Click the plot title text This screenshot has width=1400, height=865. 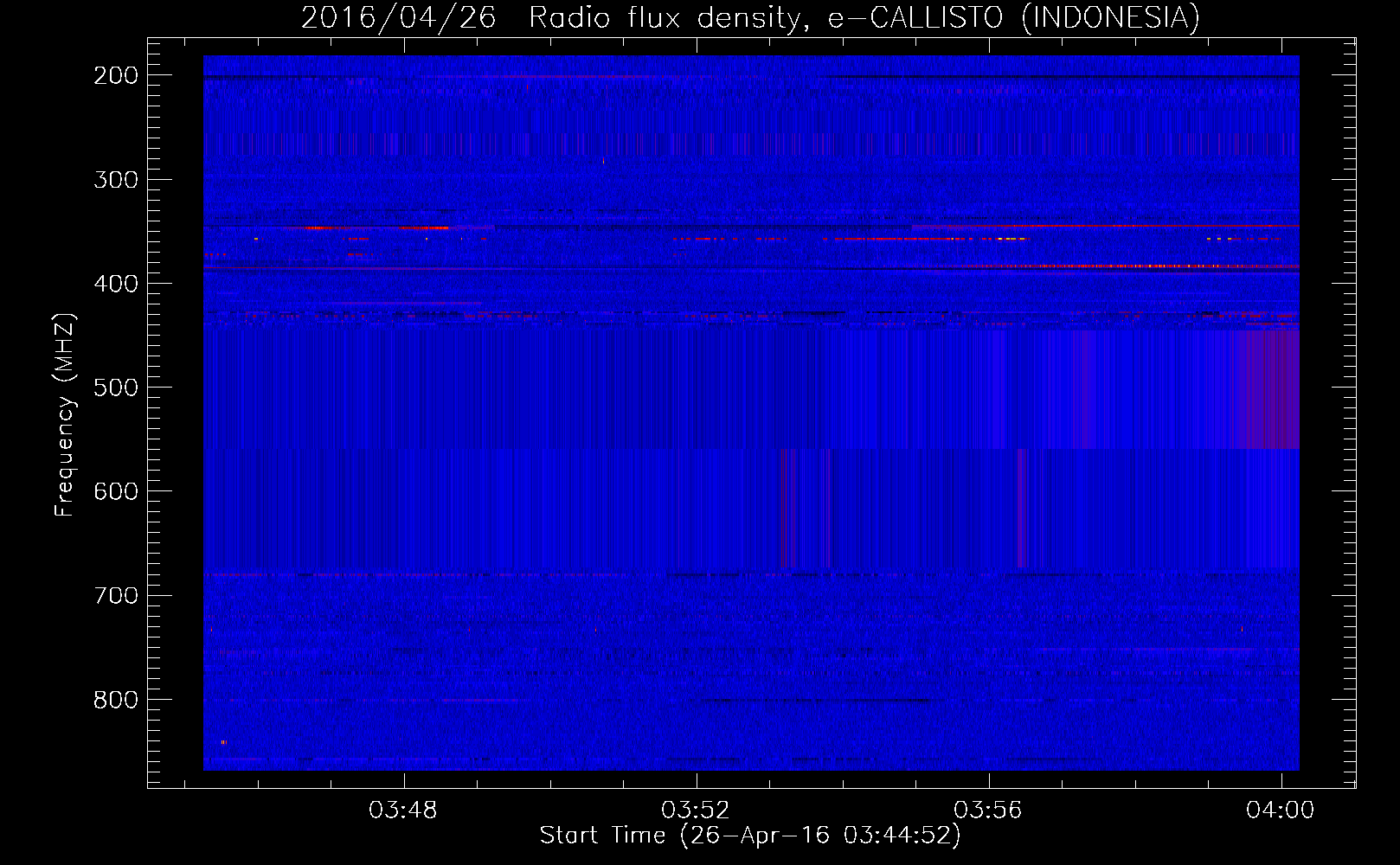pyautogui.click(x=750, y=17)
